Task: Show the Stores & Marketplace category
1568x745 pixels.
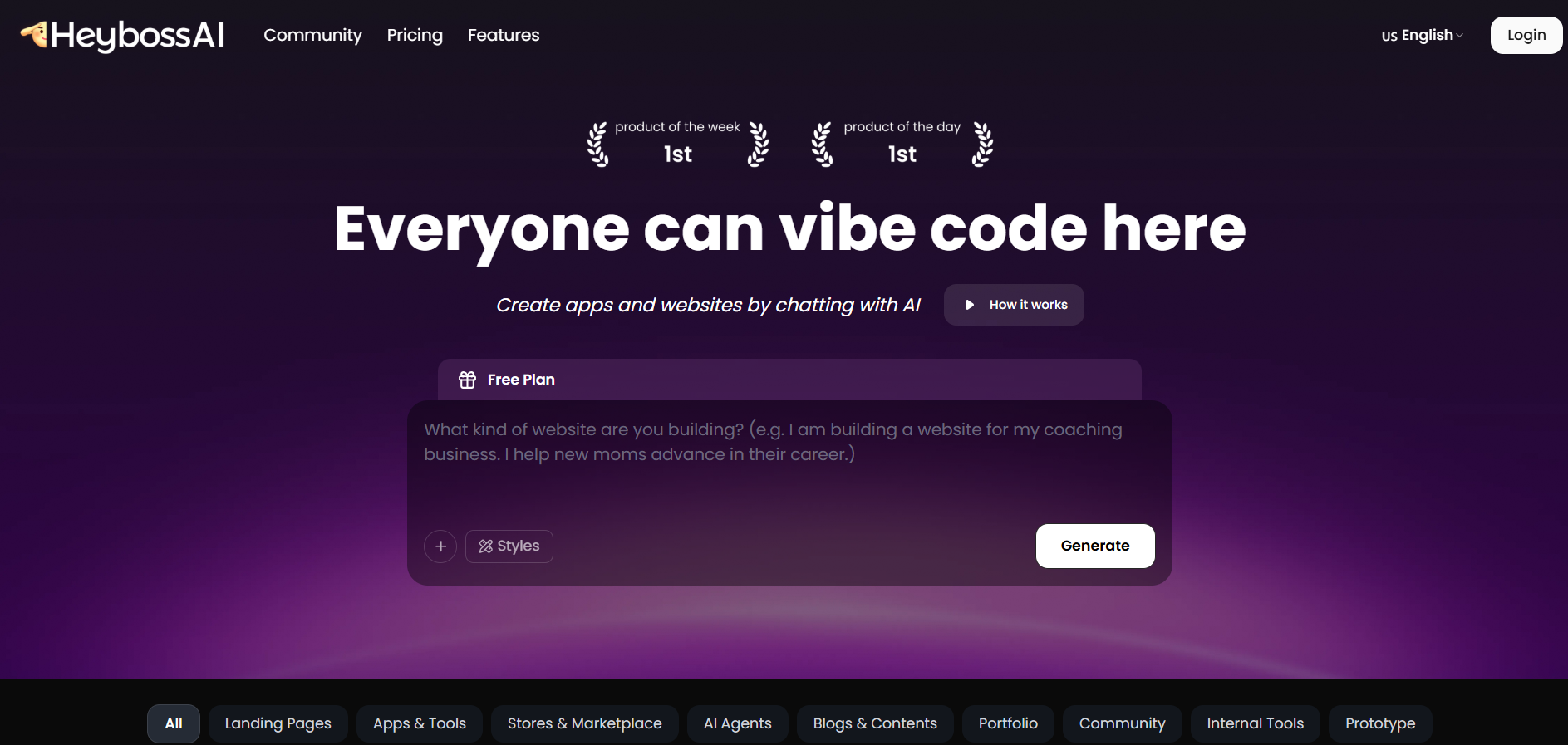Action: pos(584,723)
